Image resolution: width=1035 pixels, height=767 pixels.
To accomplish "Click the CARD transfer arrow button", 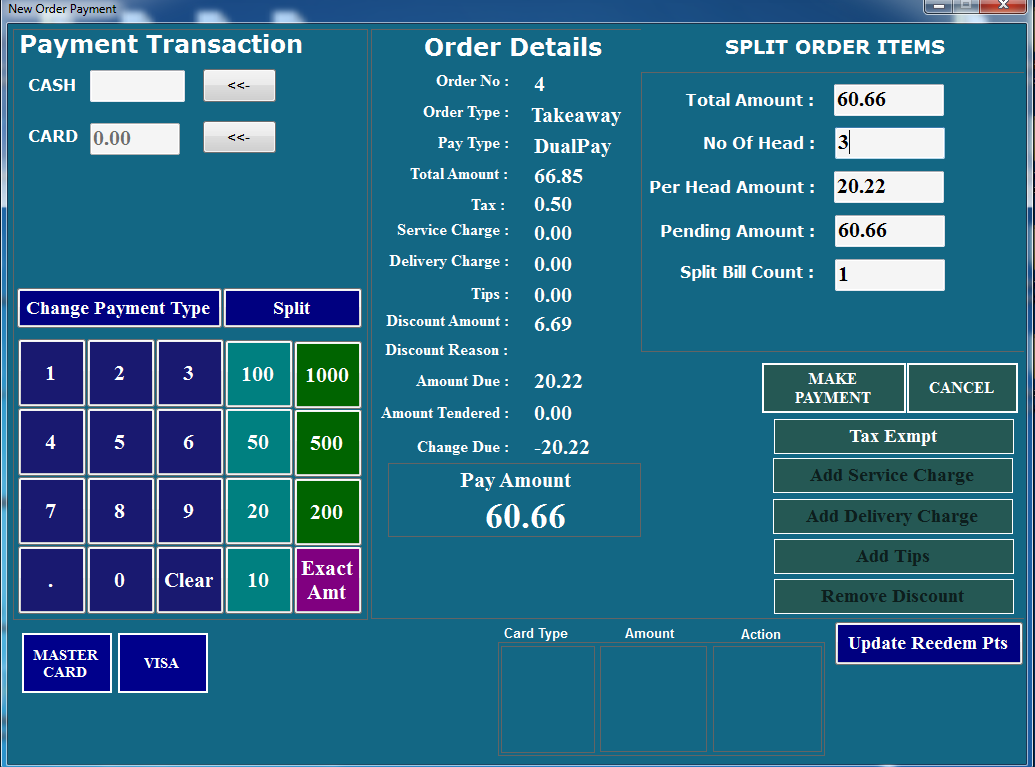I will click(x=239, y=137).
